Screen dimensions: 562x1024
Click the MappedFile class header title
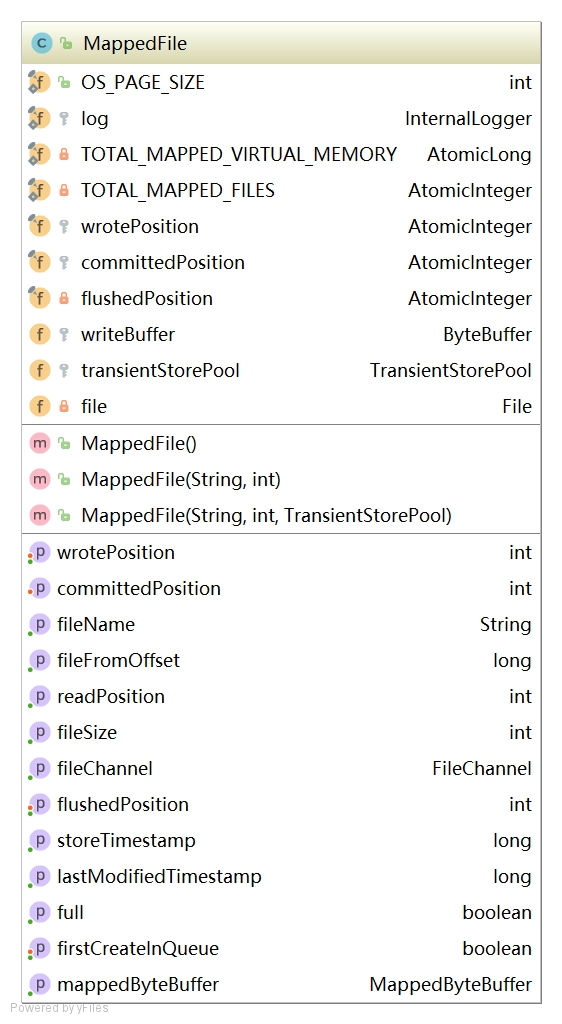(x=135, y=44)
